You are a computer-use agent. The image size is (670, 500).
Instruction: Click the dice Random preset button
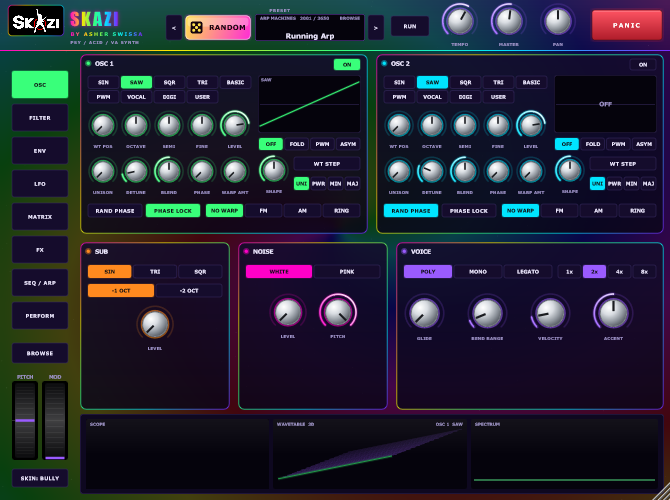coord(218,27)
